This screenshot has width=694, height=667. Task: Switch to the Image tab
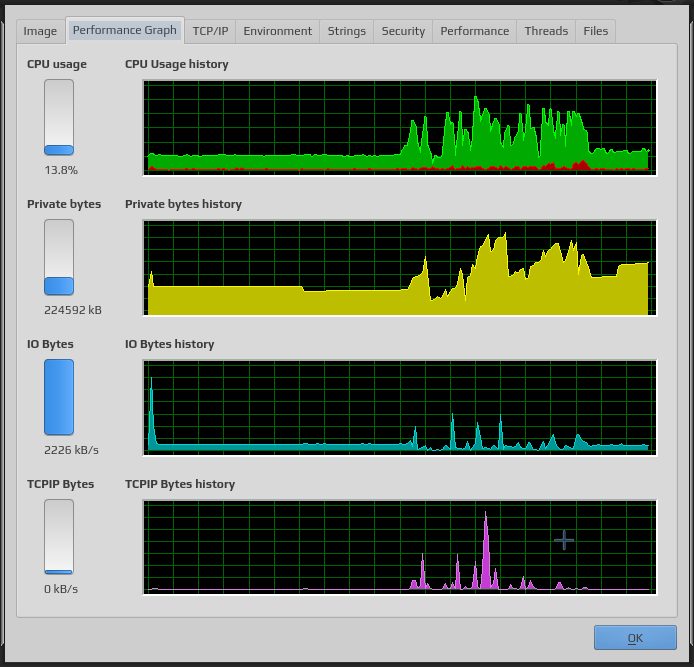pyautogui.click(x=40, y=31)
